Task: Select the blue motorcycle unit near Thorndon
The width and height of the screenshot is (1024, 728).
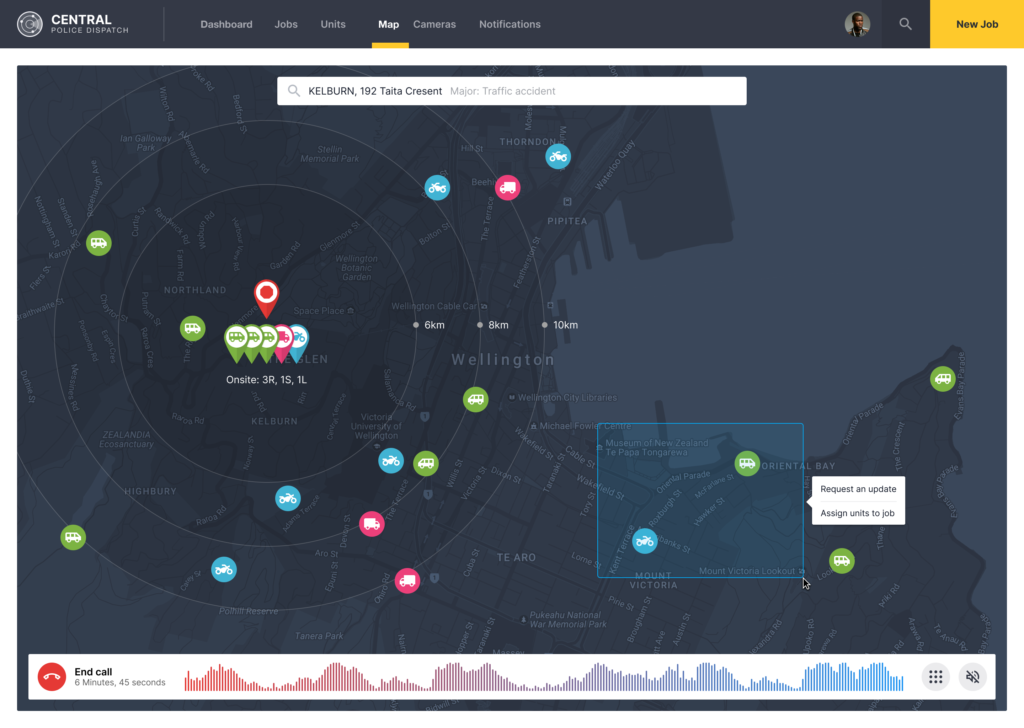Action: click(x=557, y=156)
